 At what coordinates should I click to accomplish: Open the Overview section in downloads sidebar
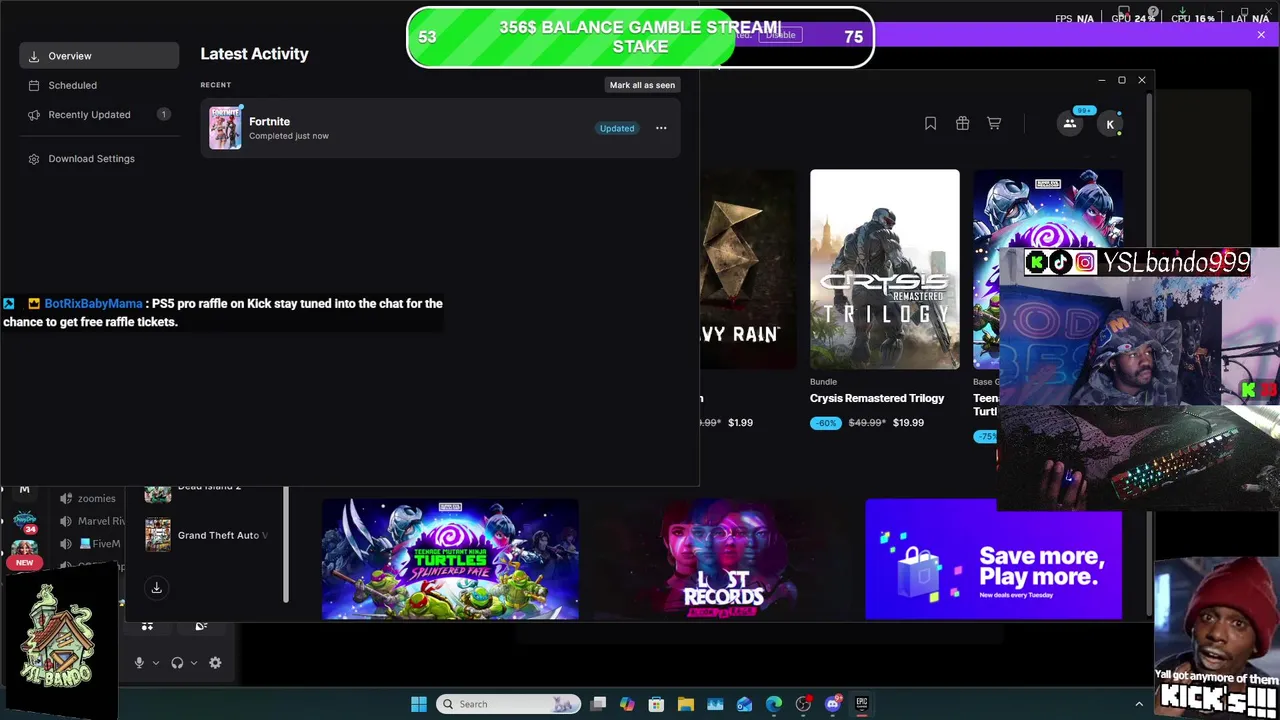99,56
